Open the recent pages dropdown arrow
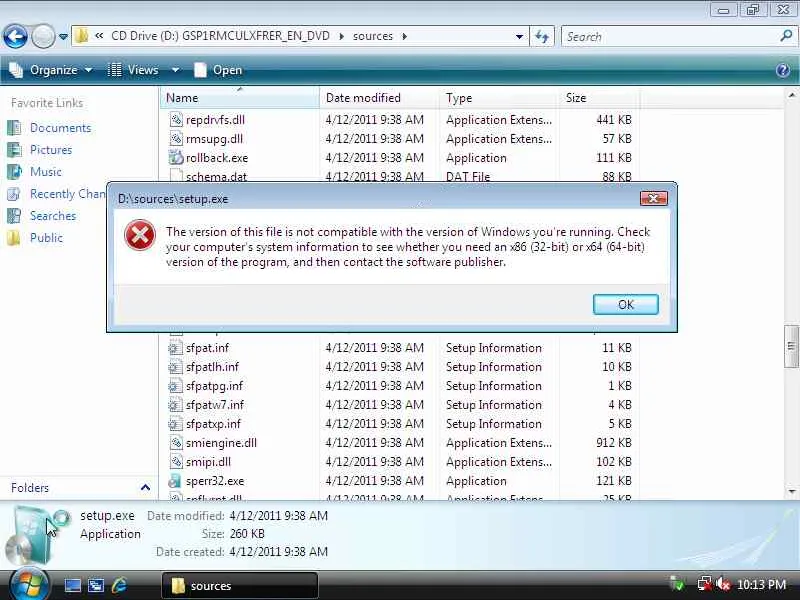 point(63,37)
